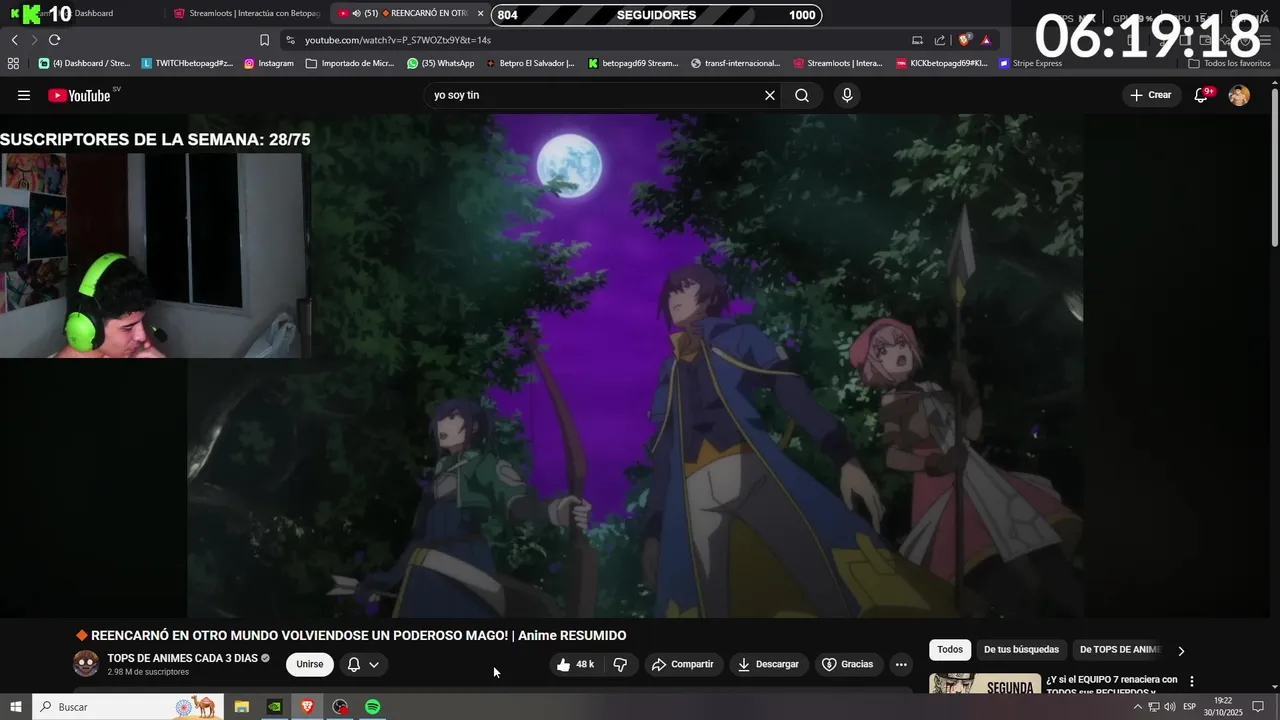
Task: Click the magnifier search button
Action: tap(802, 95)
